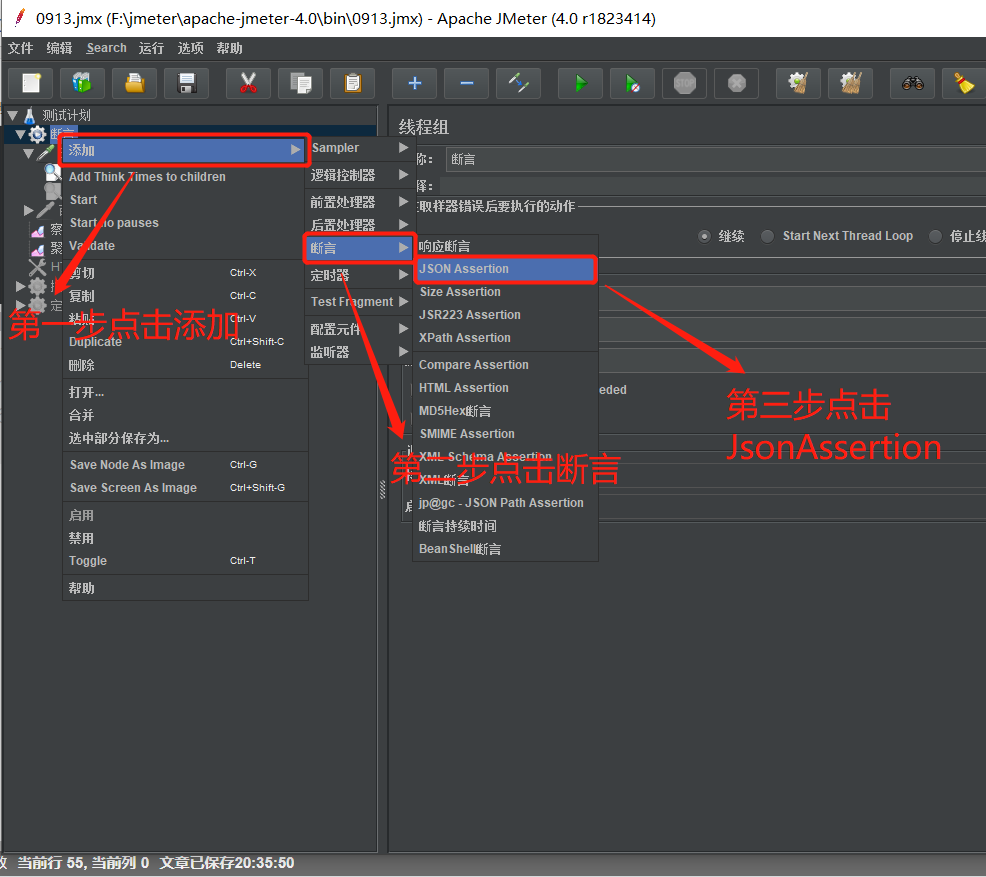
Task: Click Start no pauses toolbar icon
Action: (633, 83)
